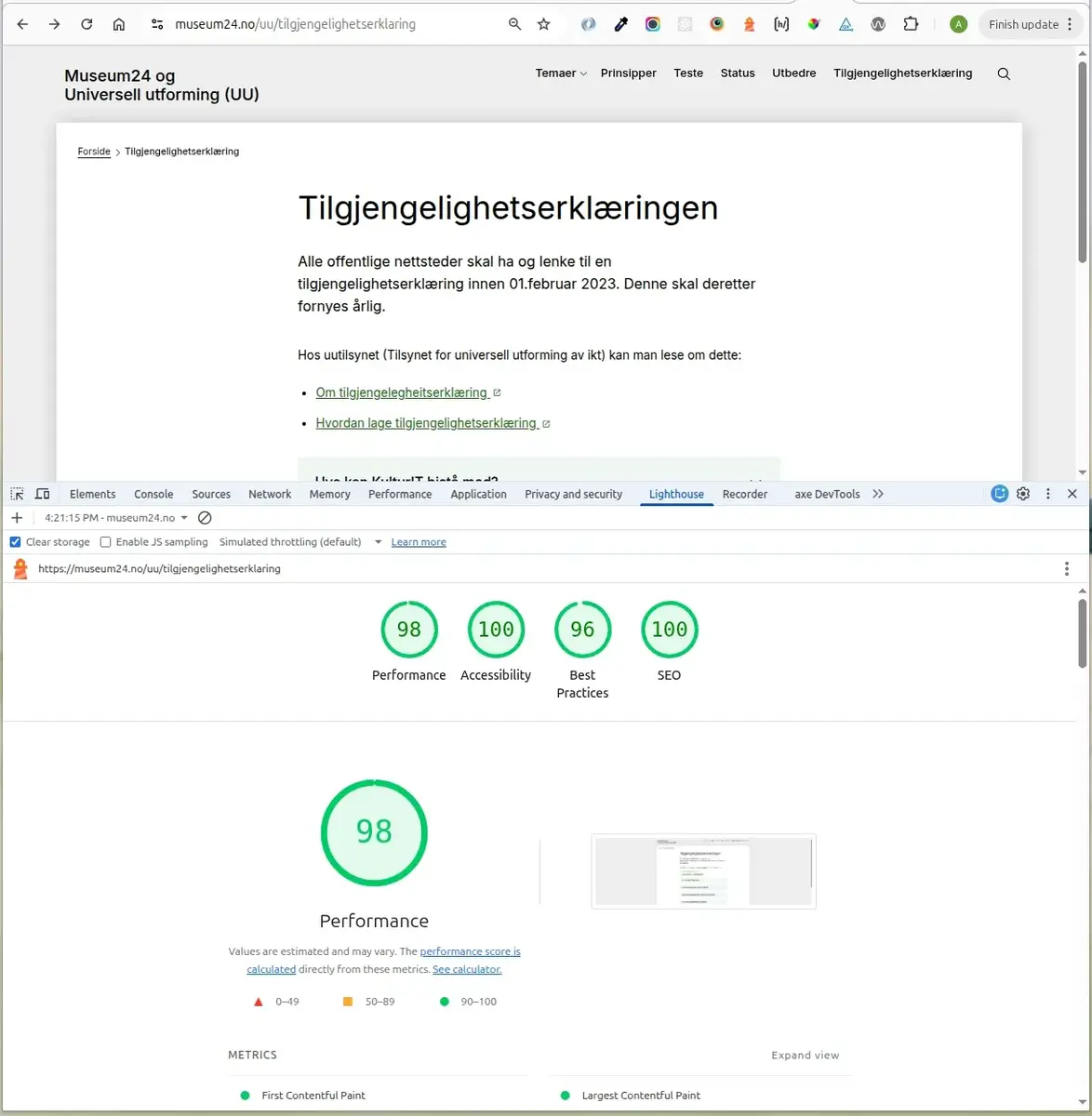Click the green Performance score gauge

tap(374, 832)
